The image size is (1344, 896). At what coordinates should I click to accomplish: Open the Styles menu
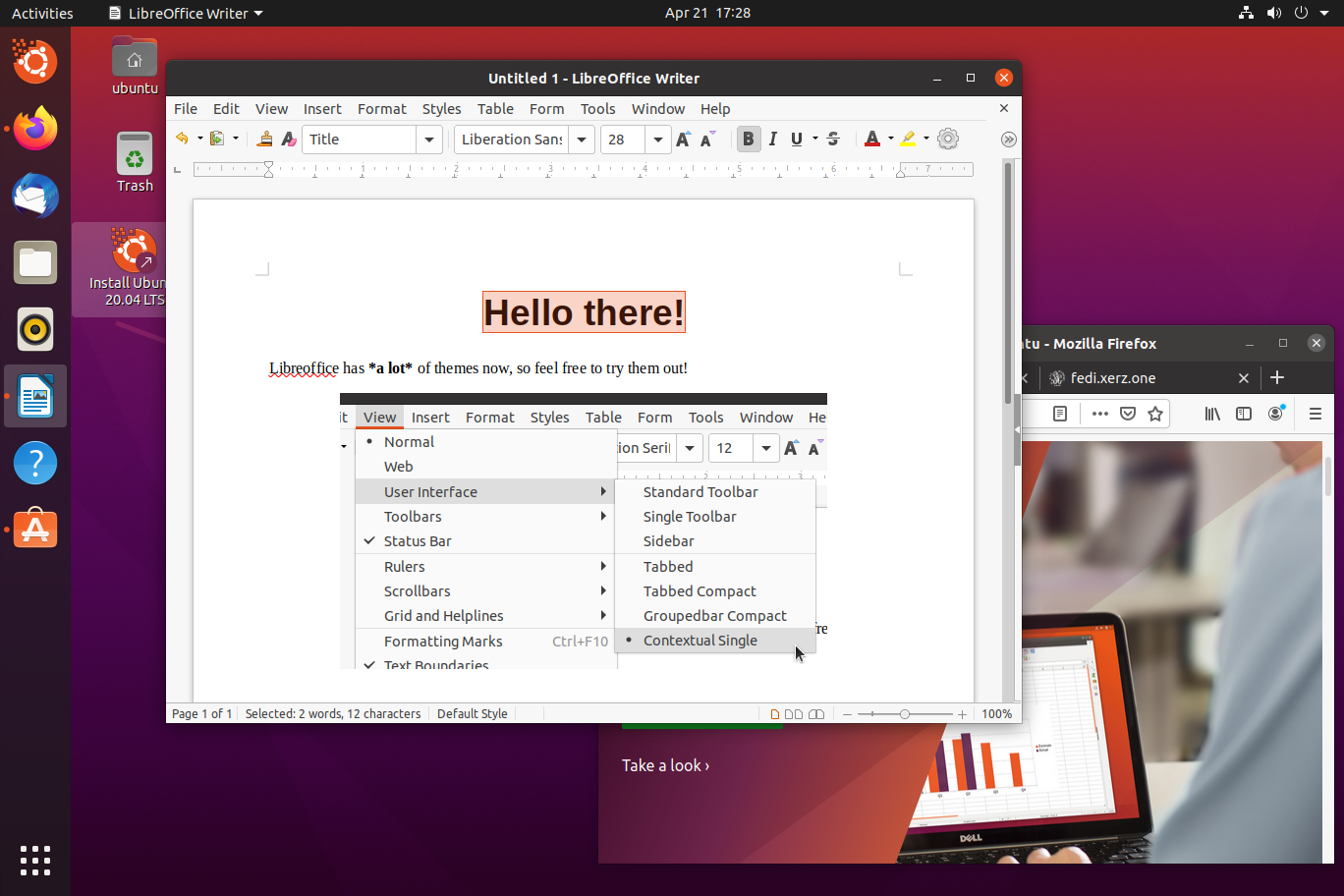(x=441, y=109)
